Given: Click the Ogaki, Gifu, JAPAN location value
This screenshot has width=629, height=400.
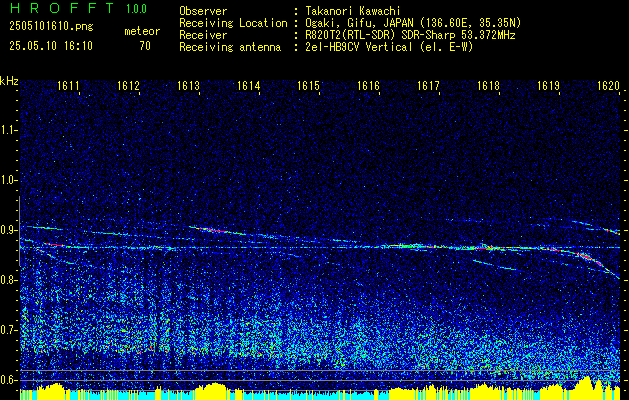Looking at the screenshot, I should click(x=413, y=23).
